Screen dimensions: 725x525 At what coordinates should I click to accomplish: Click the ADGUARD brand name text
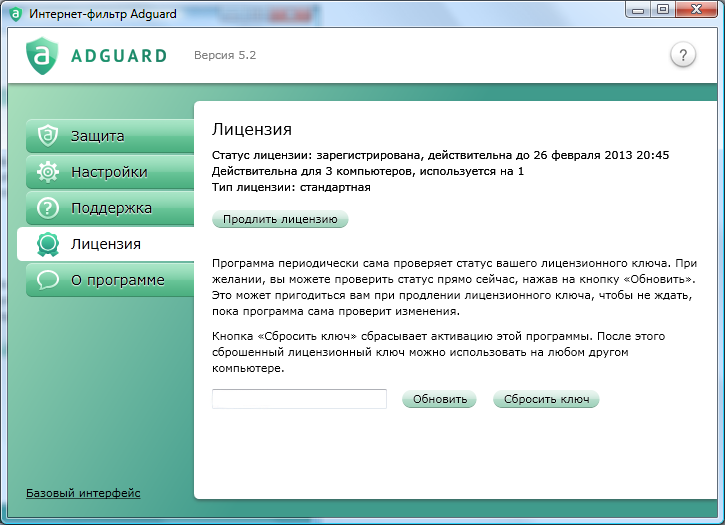[x=119, y=56]
